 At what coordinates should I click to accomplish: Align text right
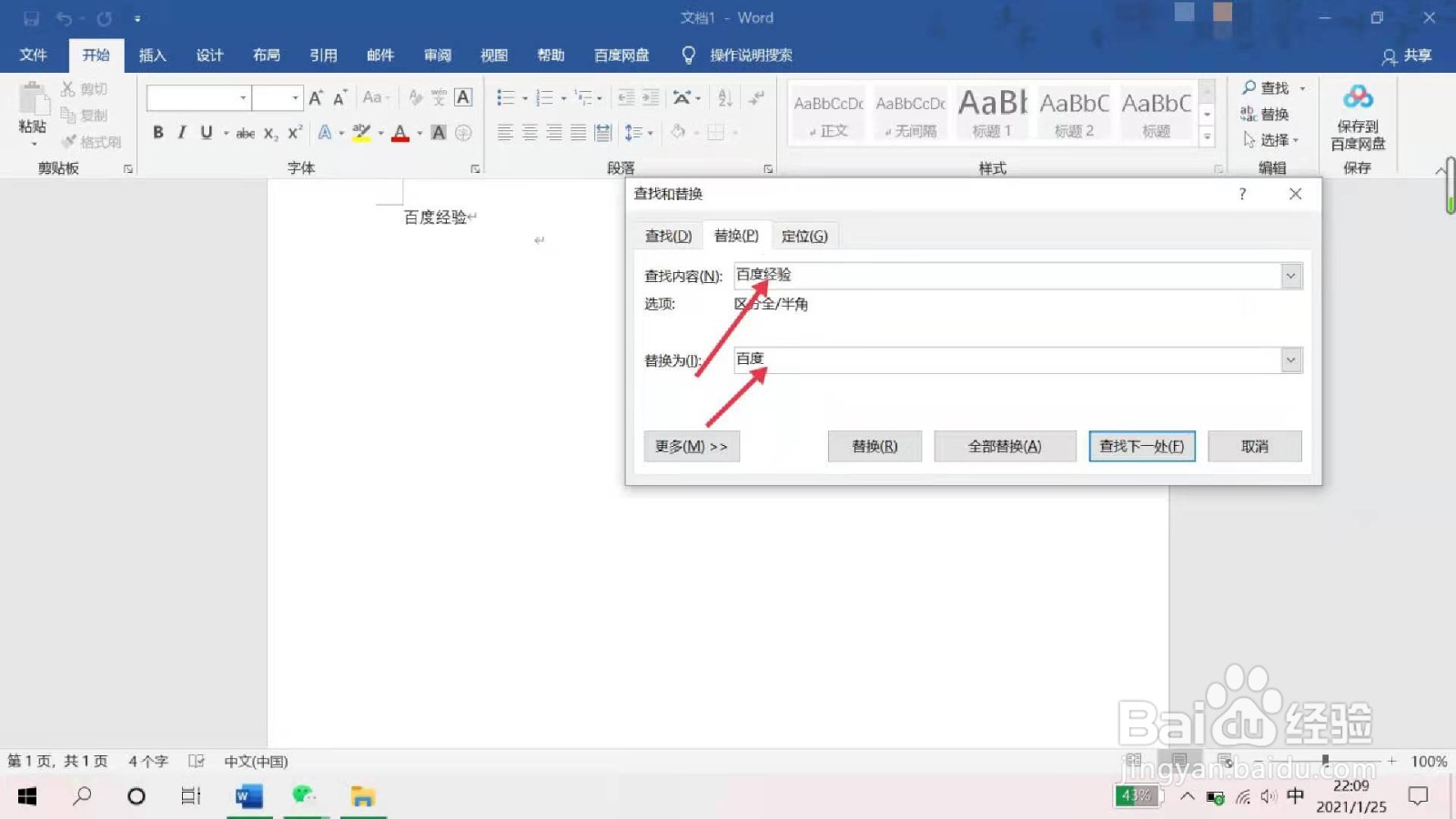pyautogui.click(x=554, y=133)
